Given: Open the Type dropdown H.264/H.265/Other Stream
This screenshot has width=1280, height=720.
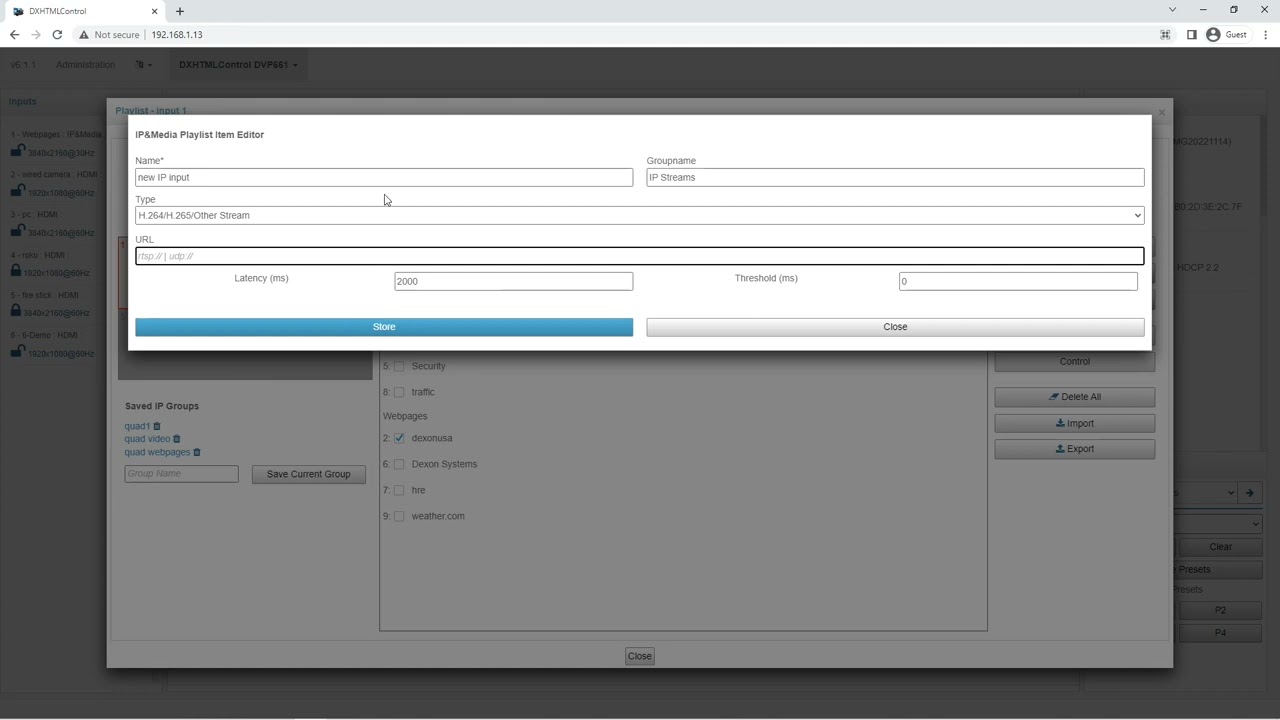Looking at the screenshot, I should 639,215.
